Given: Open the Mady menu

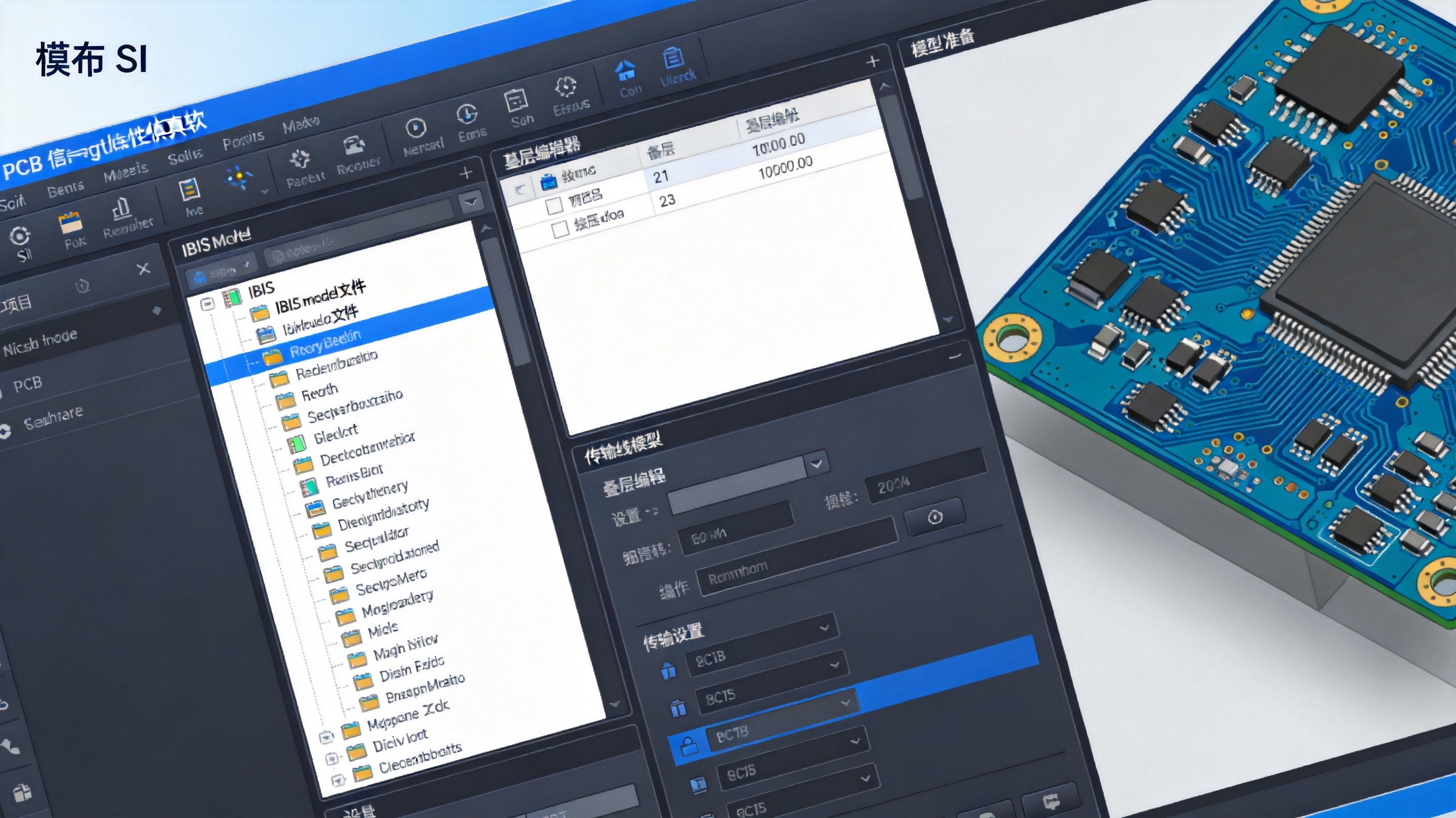Looking at the screenshot, I should point(301,124).
